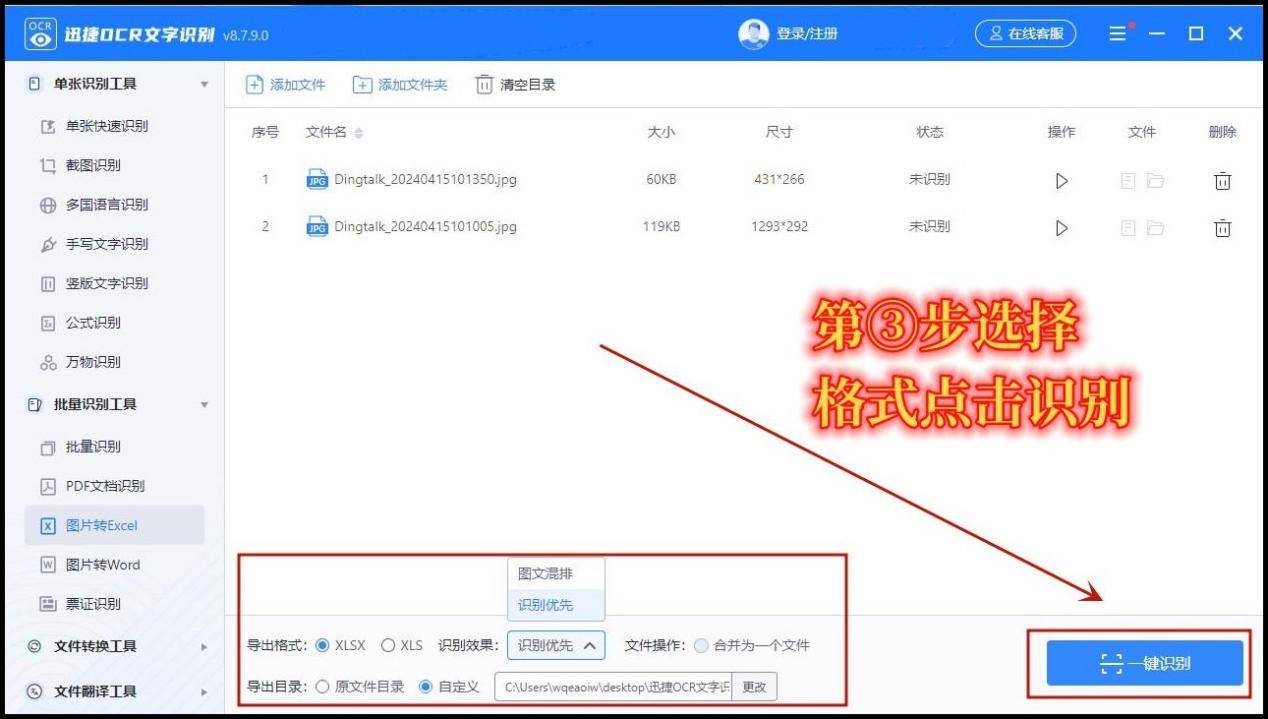Collapse the 批量识别工具 group
Image resolution: width=1268 pixels, height=719 pixels.
click(204, 404)
